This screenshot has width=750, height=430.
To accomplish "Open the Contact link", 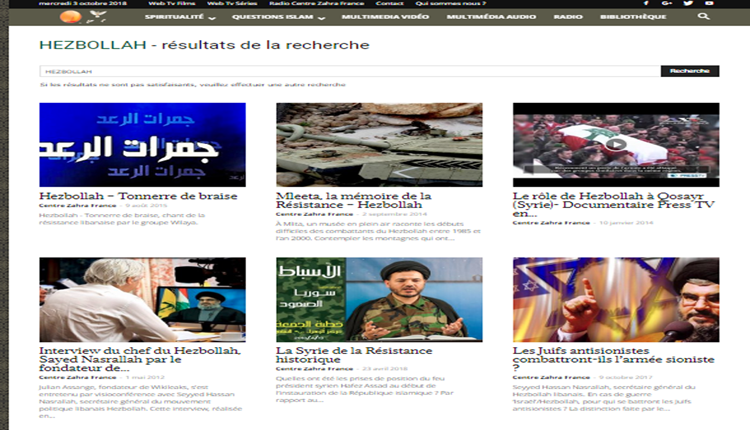I will click(x=389, y=3).
